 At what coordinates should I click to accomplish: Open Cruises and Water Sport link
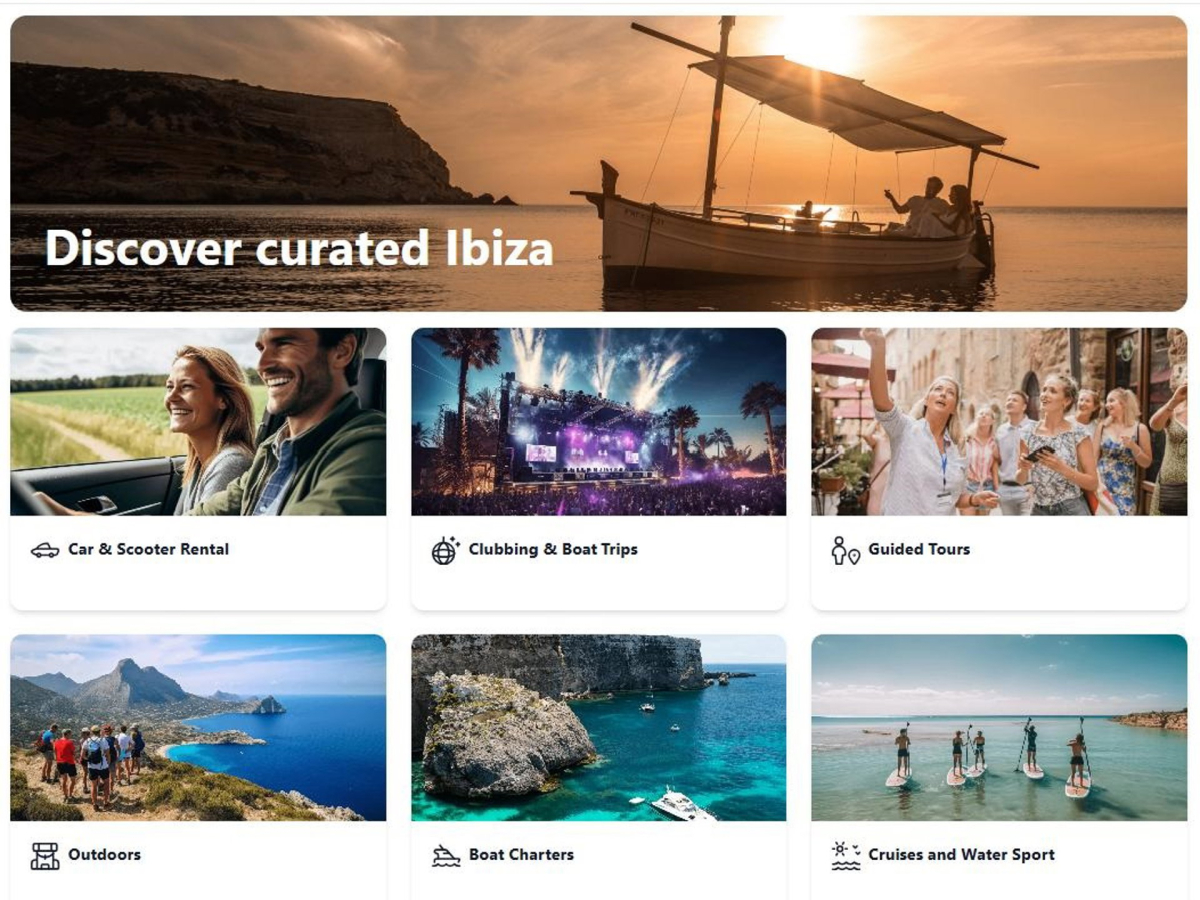[961, 855]
